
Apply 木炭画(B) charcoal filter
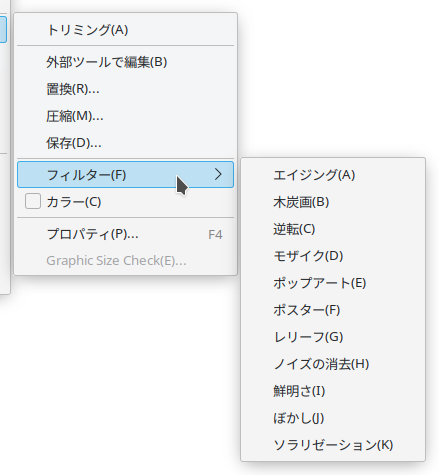tap(333, 202)
